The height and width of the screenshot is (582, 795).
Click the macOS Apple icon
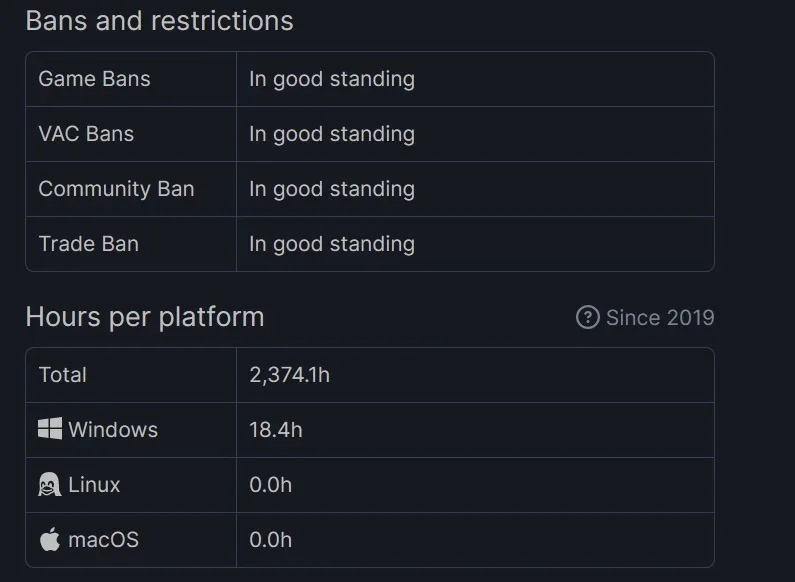point(50,539)
